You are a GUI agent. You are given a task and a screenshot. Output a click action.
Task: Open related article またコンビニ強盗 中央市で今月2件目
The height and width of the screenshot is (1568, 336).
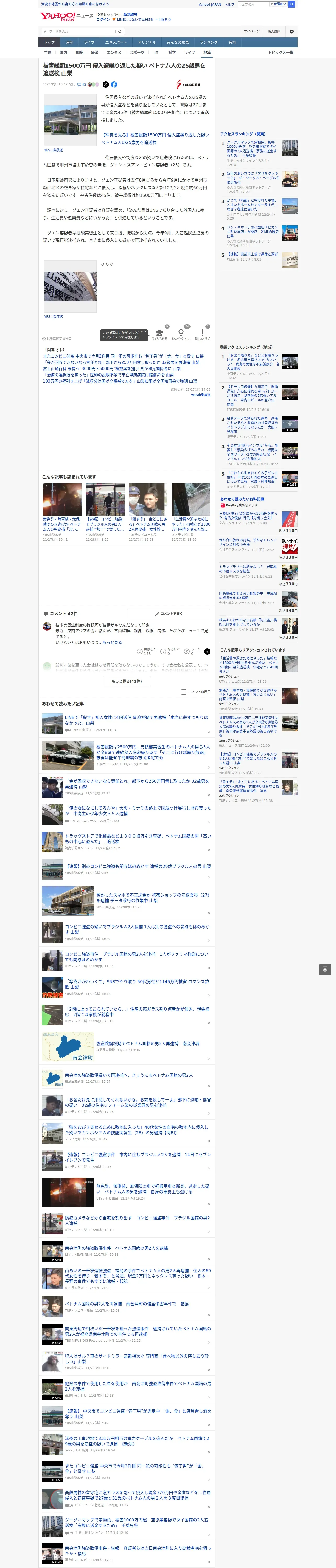click(123, 356)
